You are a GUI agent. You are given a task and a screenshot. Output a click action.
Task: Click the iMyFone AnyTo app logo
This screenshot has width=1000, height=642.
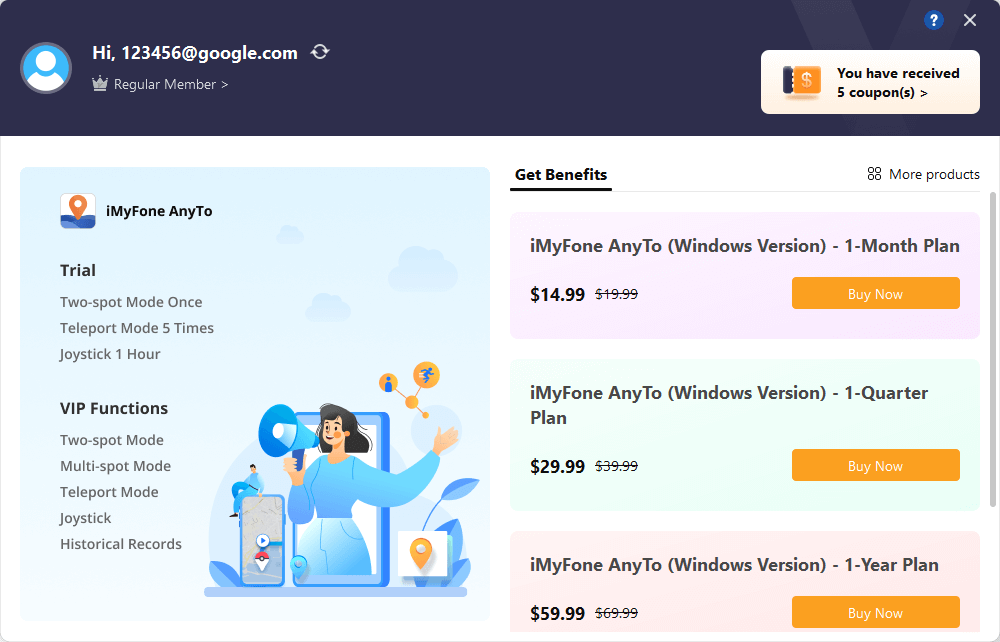coord(78,211)
